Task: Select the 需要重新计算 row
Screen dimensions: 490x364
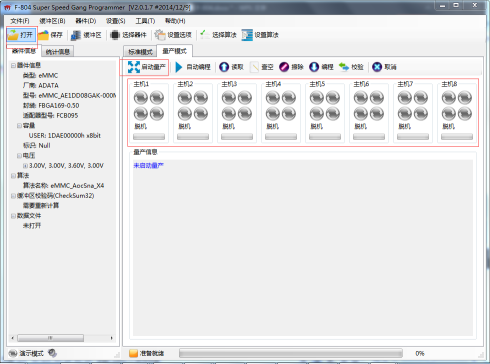Action: [x=41, y=206]
